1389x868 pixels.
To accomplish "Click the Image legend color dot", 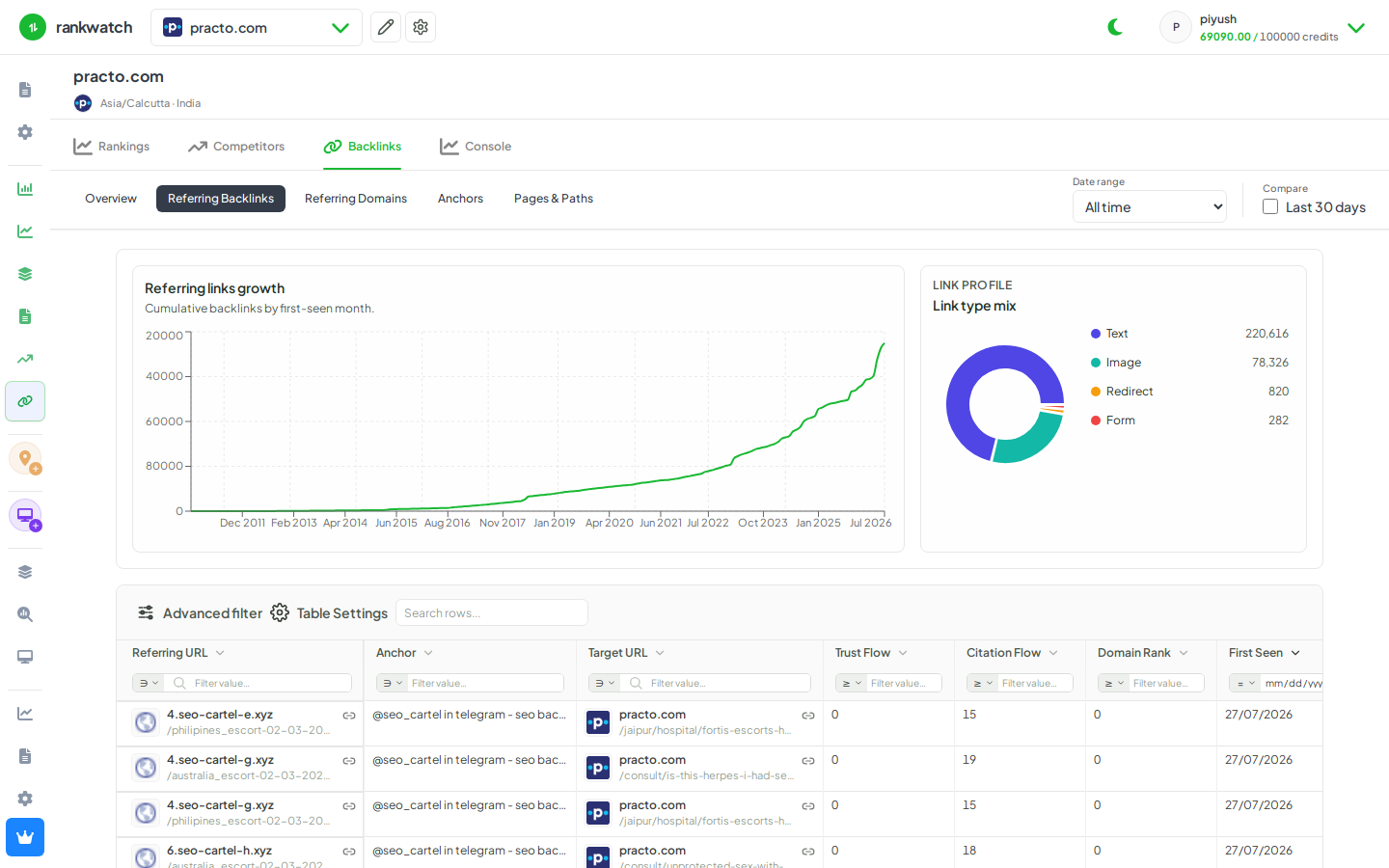I will click(1096, 363).
